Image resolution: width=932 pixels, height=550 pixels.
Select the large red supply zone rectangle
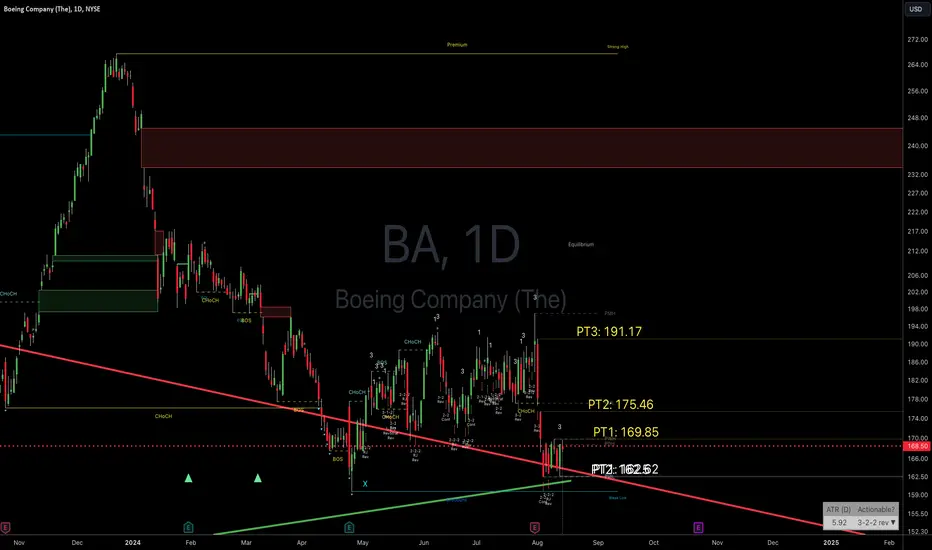tap(522, 147)
